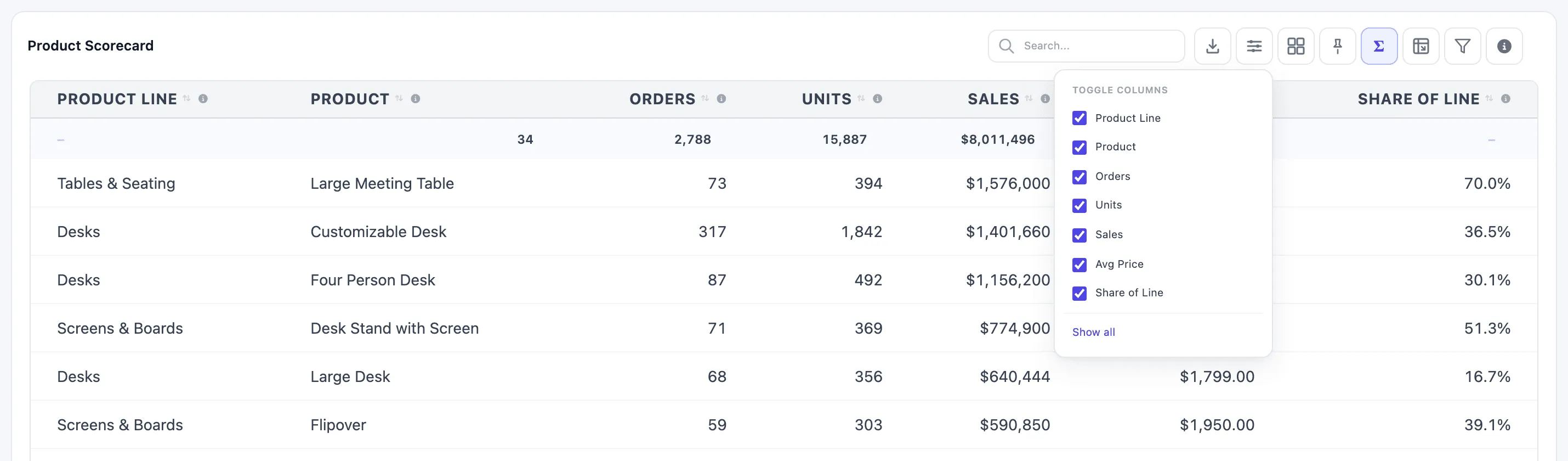The image size is (1568, 461).
Task: Click the PRODUCT column header
Action: click(x=349, y=99)
